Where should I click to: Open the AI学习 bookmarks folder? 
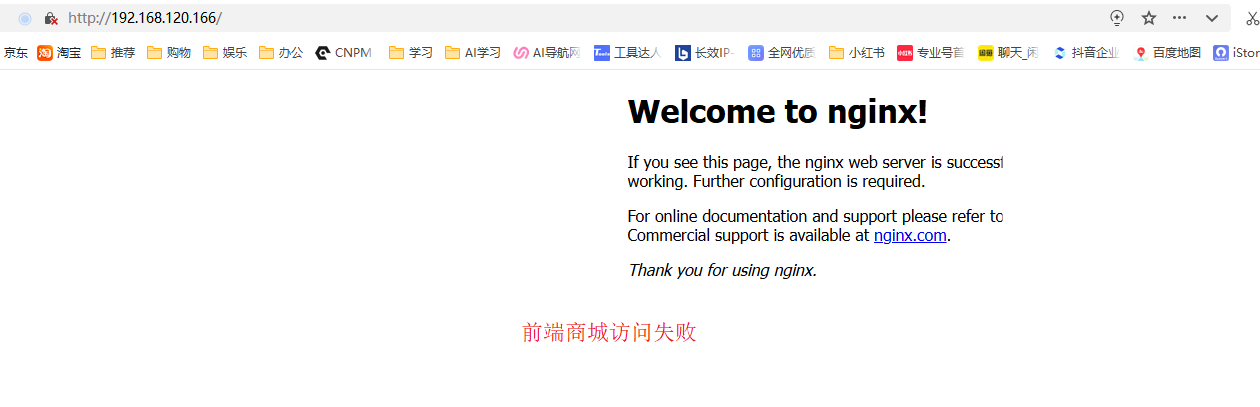[x=473, y=53]
